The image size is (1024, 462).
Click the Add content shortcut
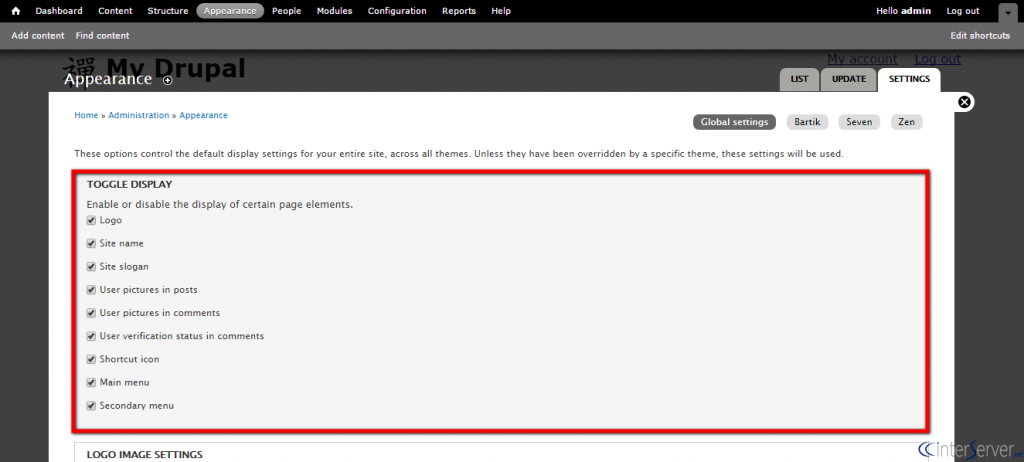38,36
